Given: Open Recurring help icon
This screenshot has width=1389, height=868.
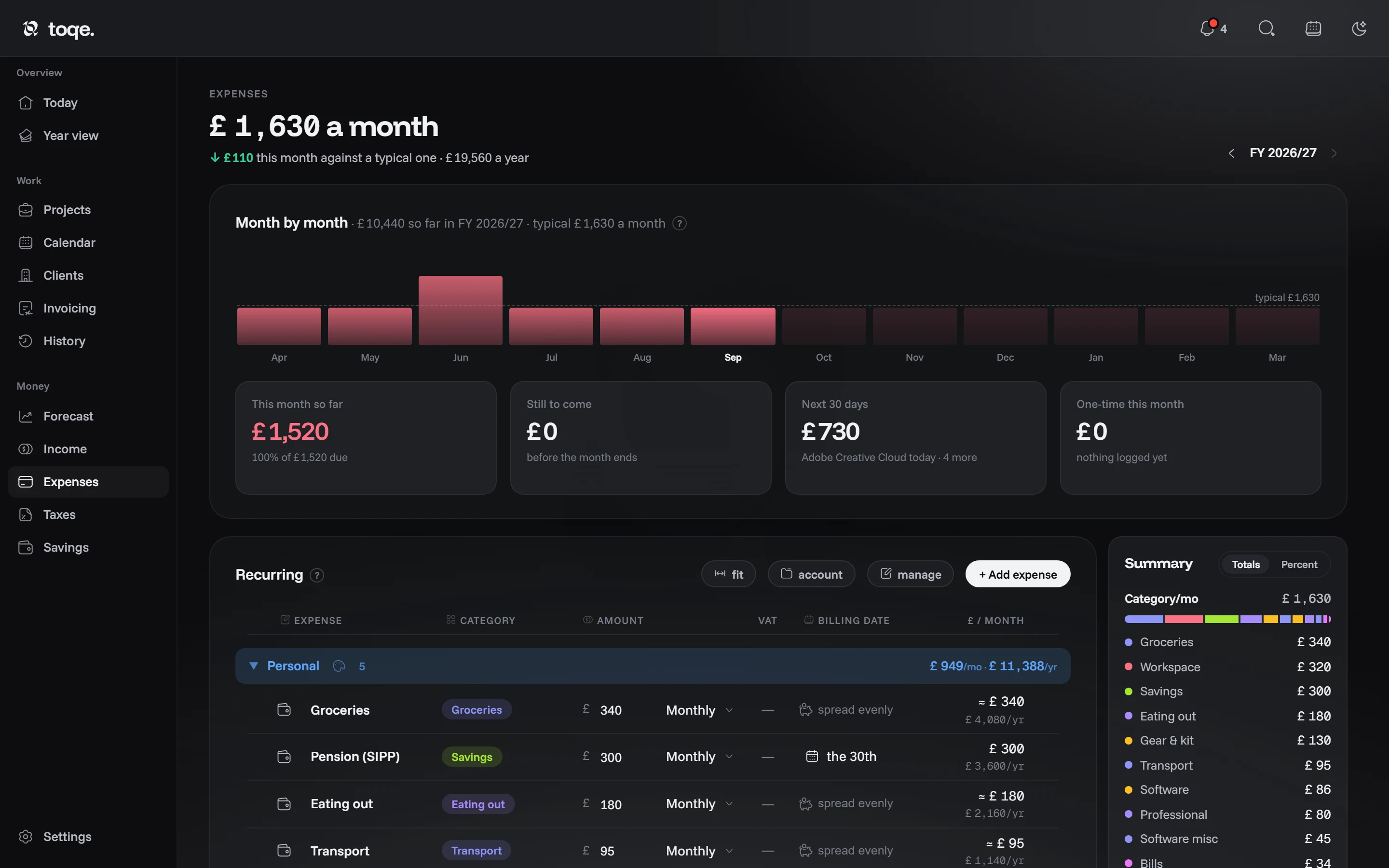Looking at the screenshot, I should (x=317, y=575).
